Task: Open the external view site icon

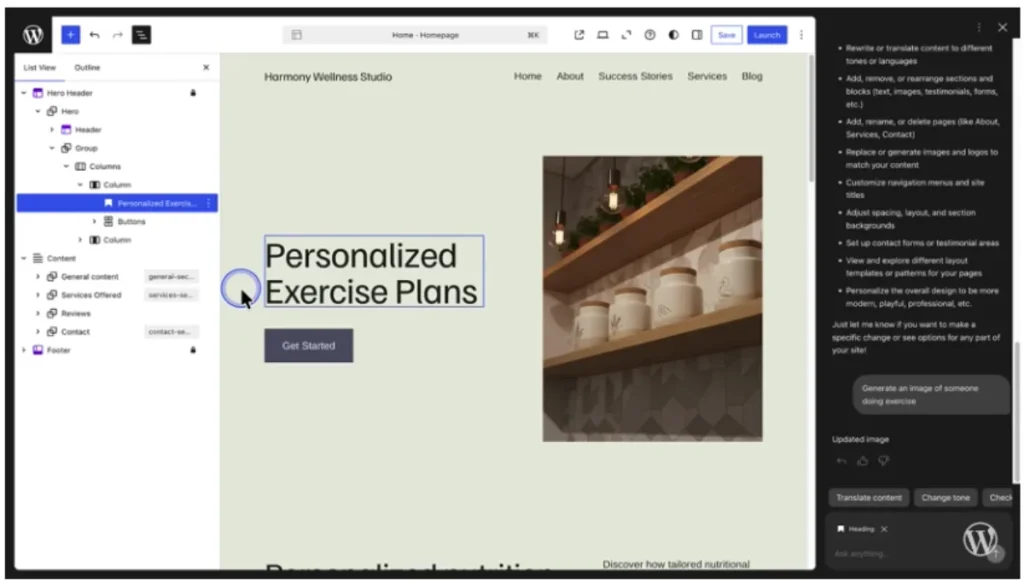Action: tap(579, 35)
